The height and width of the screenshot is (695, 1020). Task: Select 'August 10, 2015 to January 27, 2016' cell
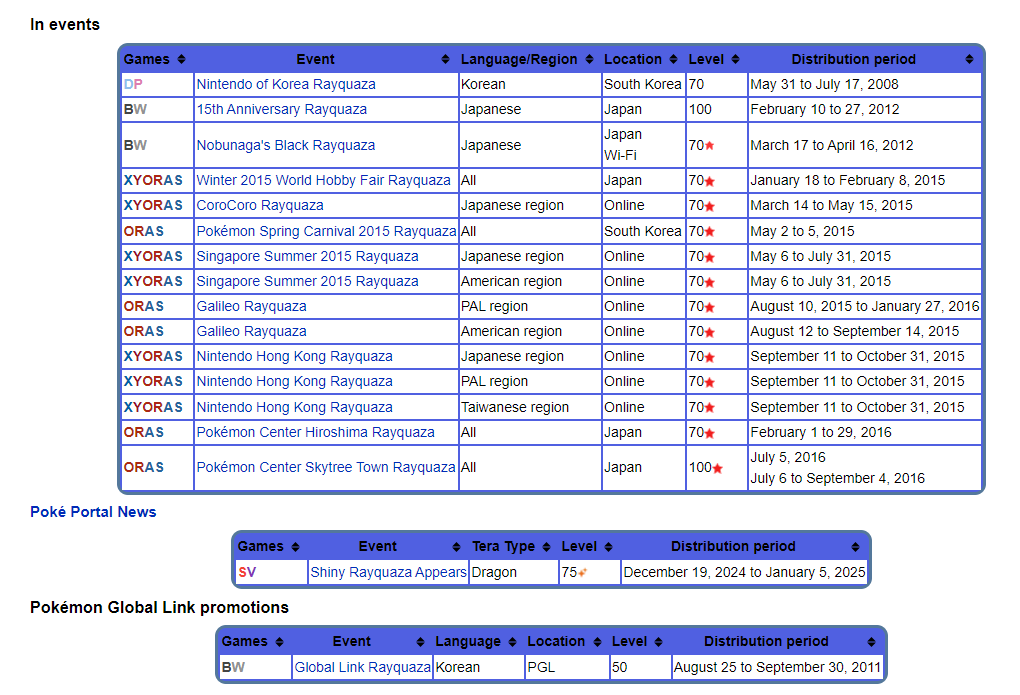(865, 307)
